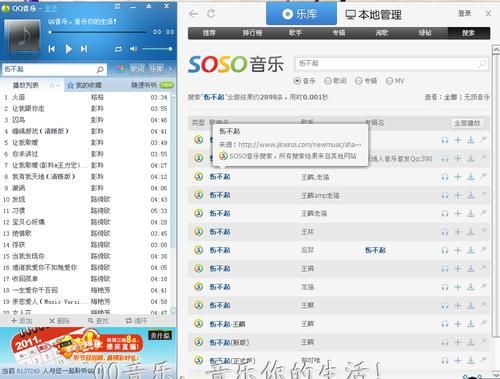Click the SOSO search magnifier icon

click(482, 63)
